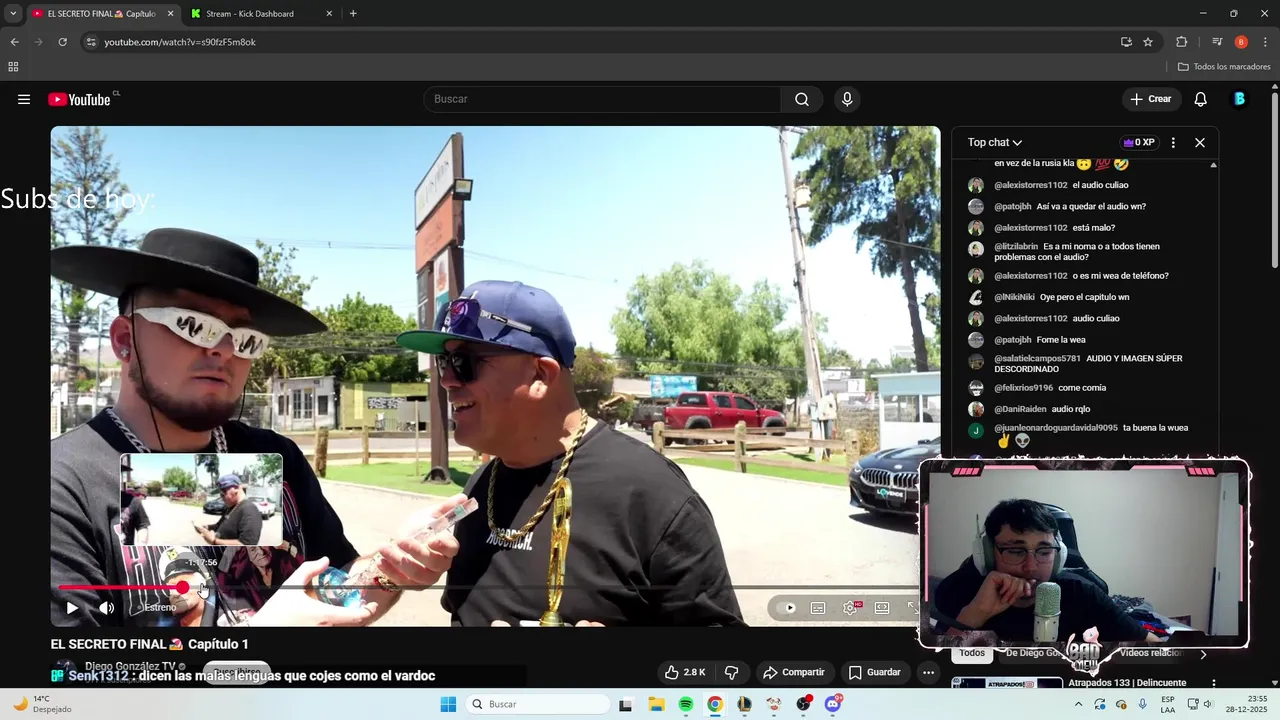The width and height of the screenshot is (1280, 720).
Task: Open options for Atrapados 133 video
Action: click(1213, 684)
